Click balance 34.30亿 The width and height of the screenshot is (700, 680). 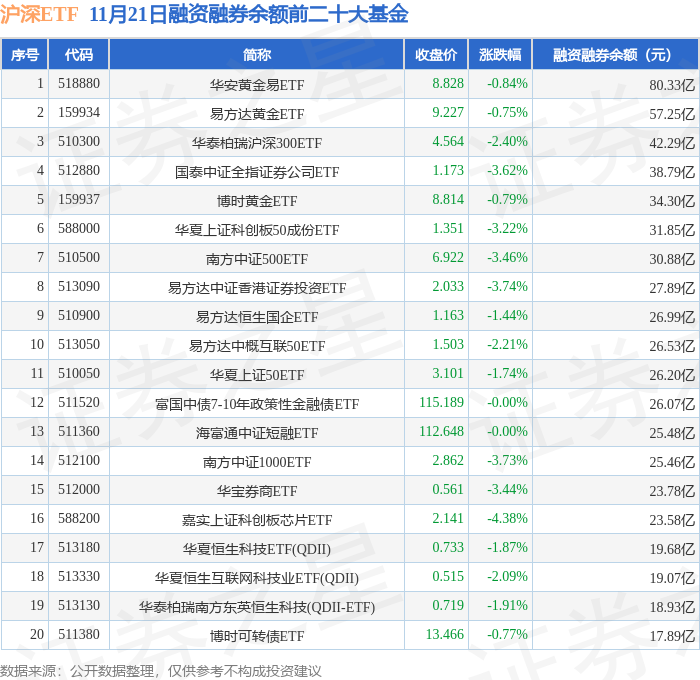click(x=672, y=201)
